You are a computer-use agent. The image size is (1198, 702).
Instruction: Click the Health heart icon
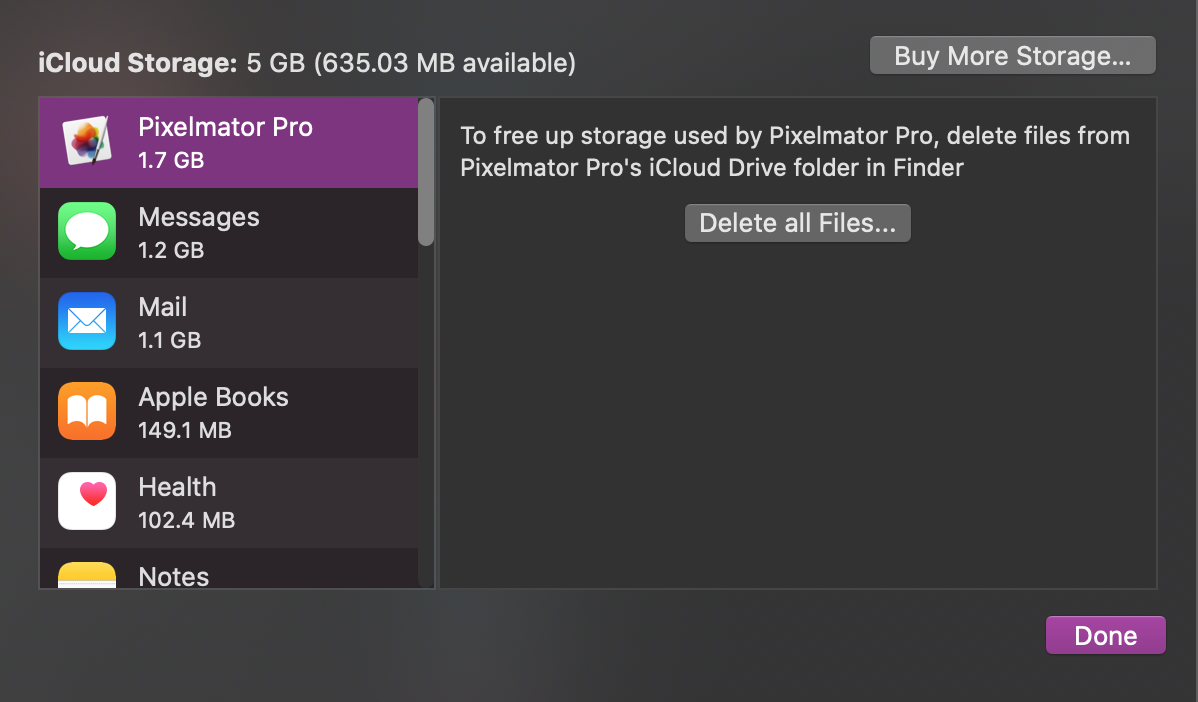87,502
